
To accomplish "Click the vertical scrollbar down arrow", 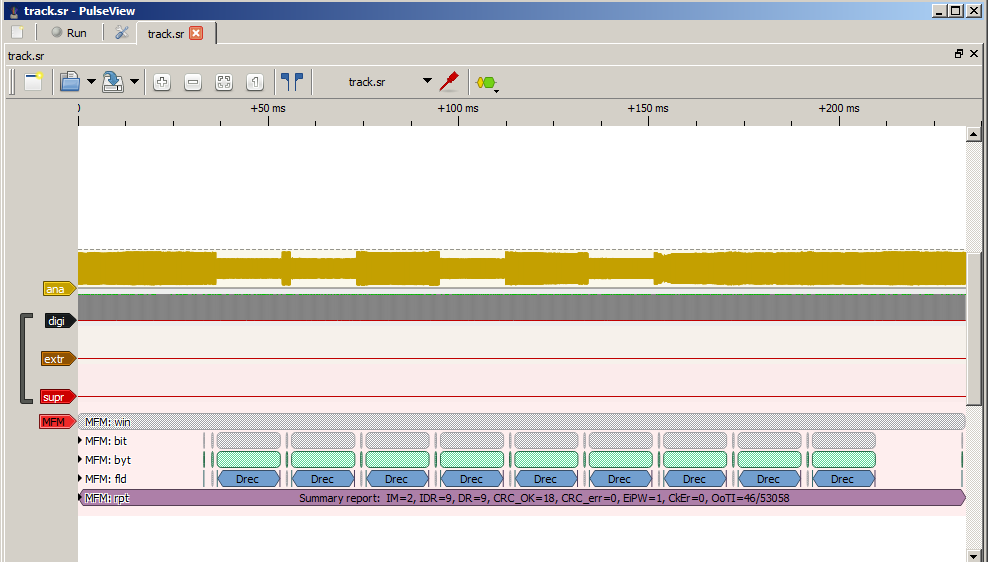I will [x=974, y=556].
